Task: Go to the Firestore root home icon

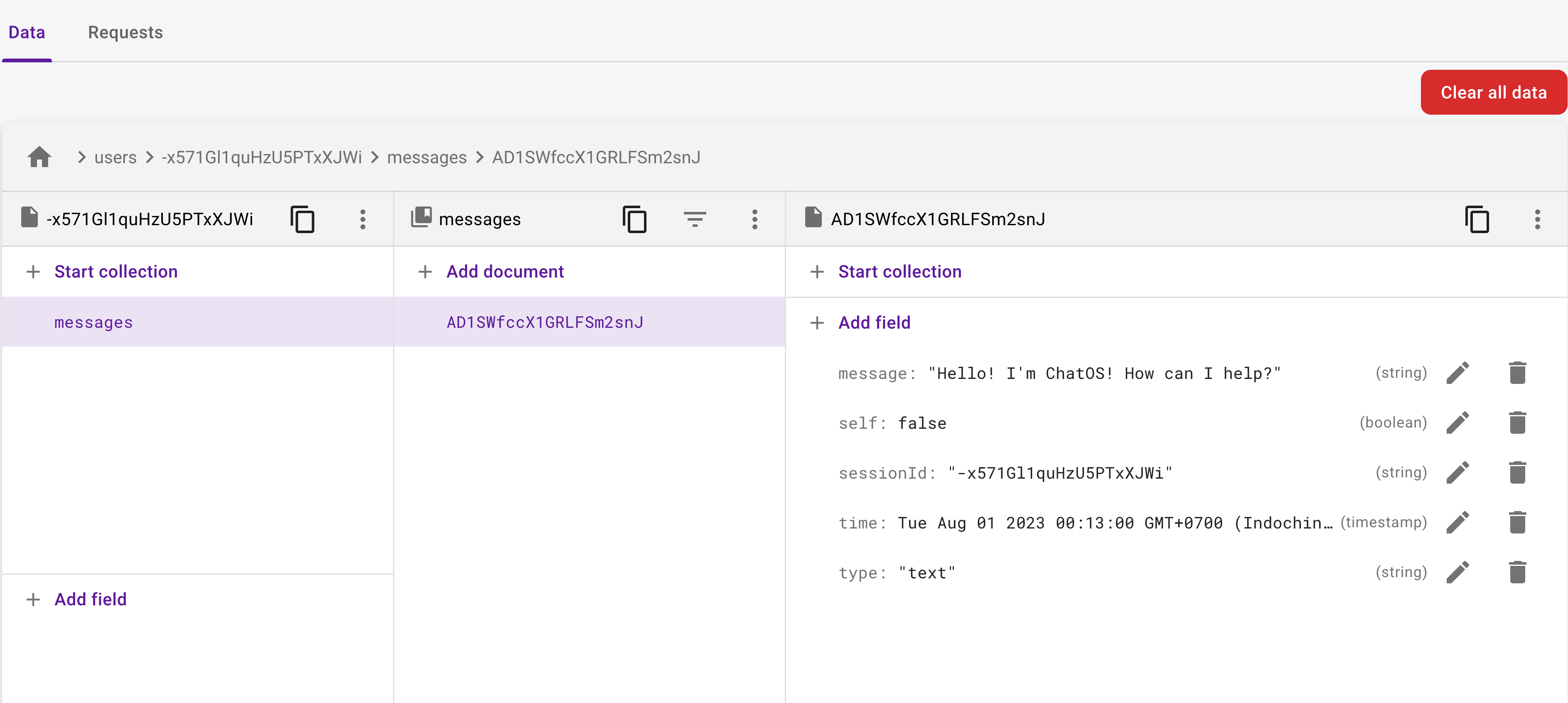Action: [39, 157]
